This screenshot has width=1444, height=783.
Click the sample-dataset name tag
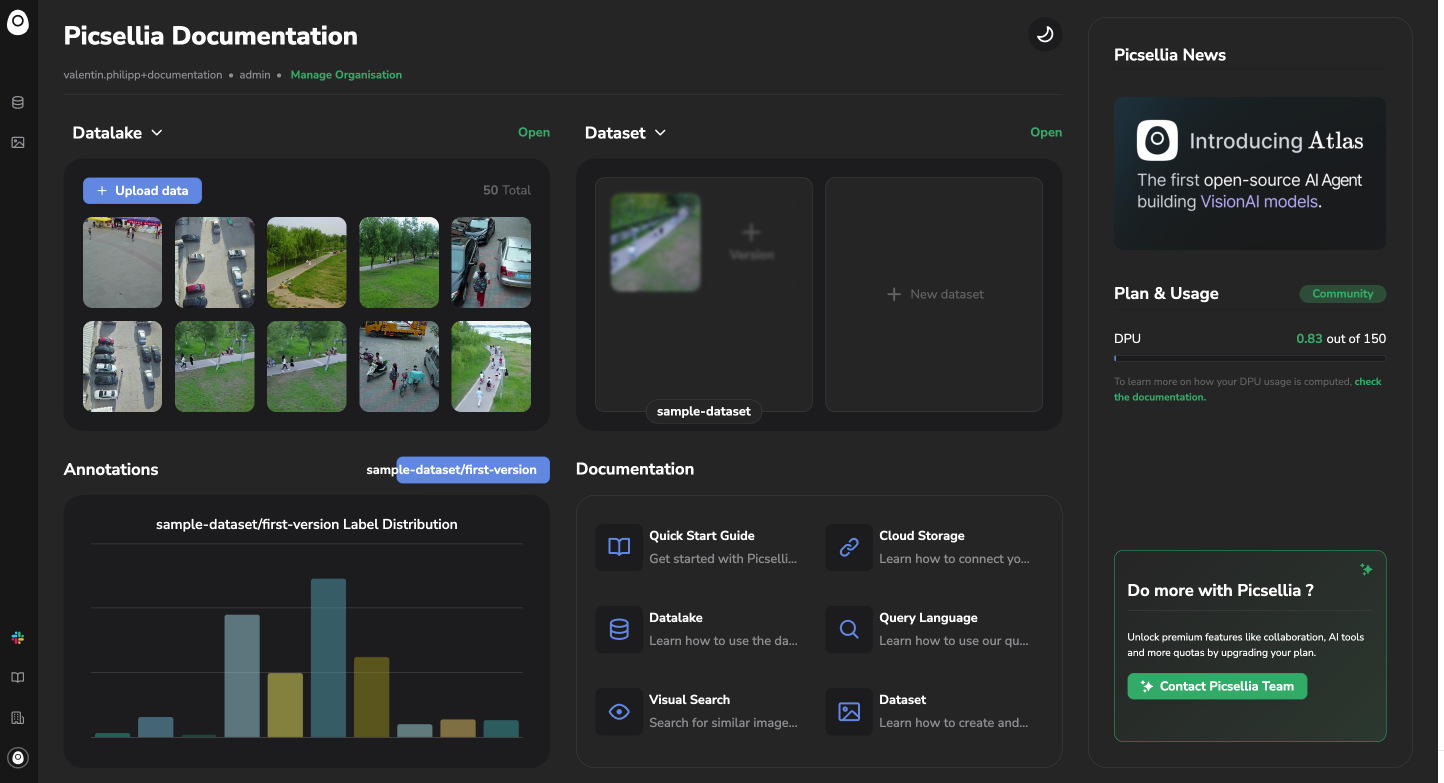pyautogui.click(x=704, y=411)
